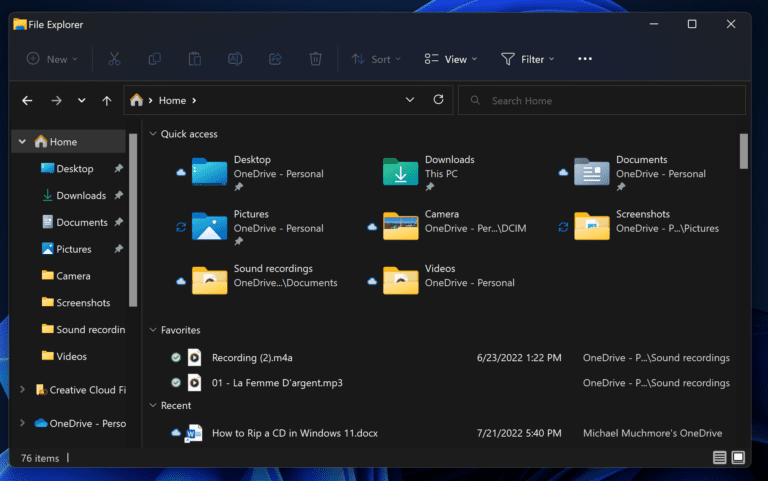The height and width of the screenshot is (481, 768).
Task: Click sync status icon beside Pictures folder
Action: tap(181, 227)
